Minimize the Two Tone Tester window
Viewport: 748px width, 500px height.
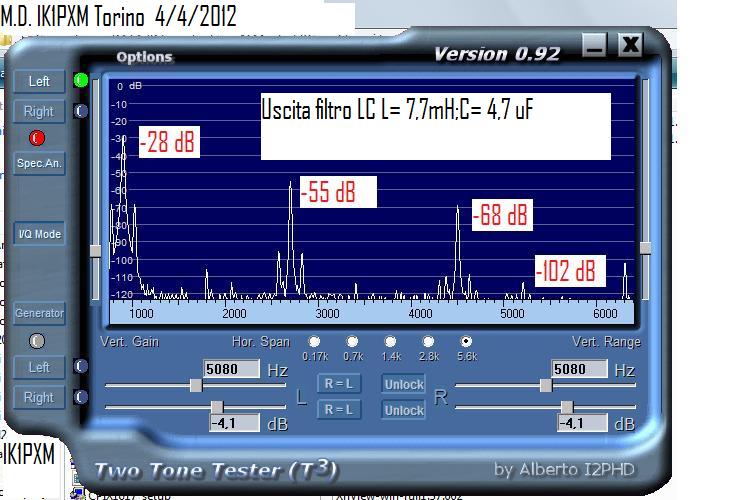[595, 45]
